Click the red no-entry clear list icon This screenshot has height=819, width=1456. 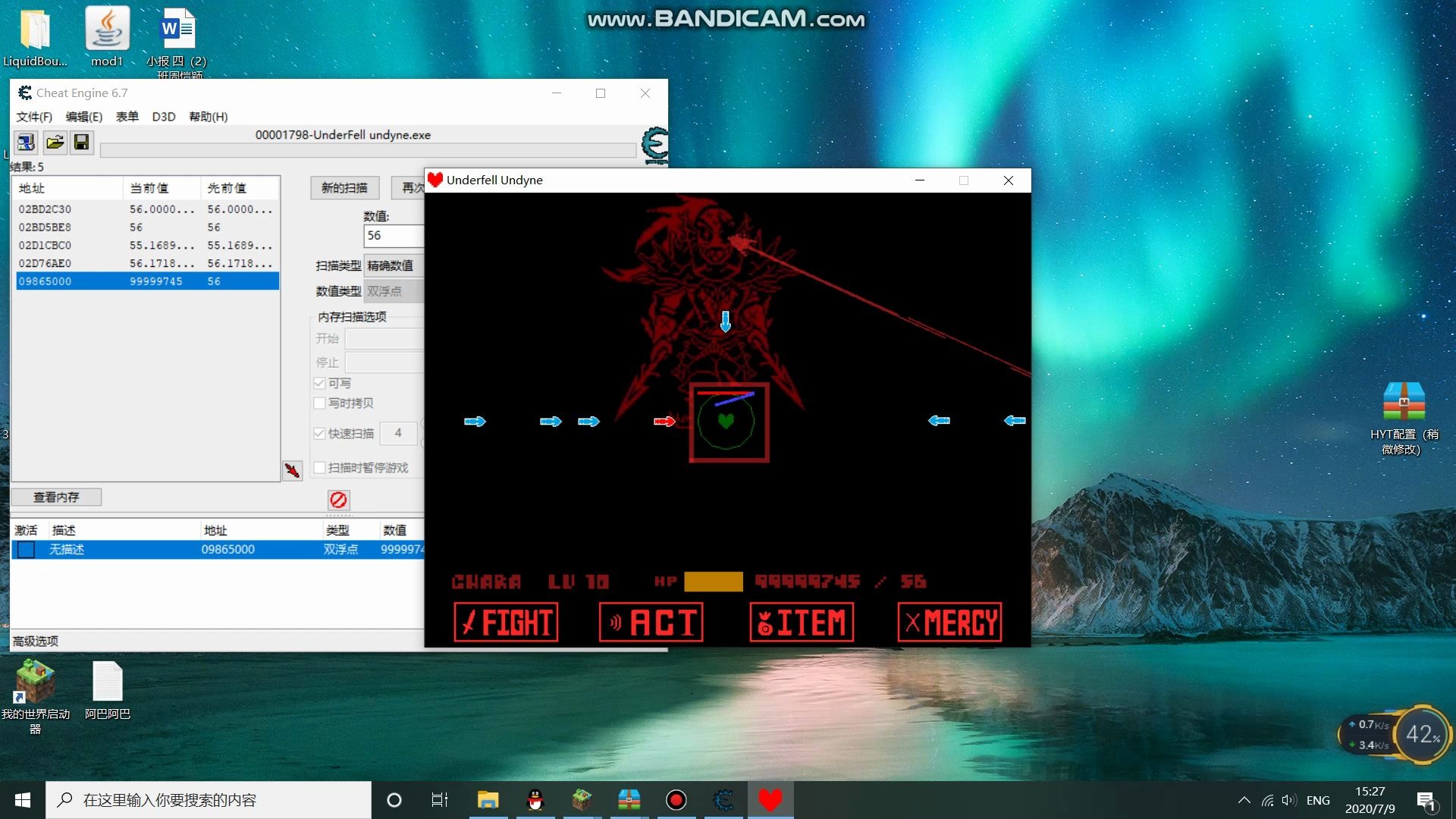coord(338,500)
